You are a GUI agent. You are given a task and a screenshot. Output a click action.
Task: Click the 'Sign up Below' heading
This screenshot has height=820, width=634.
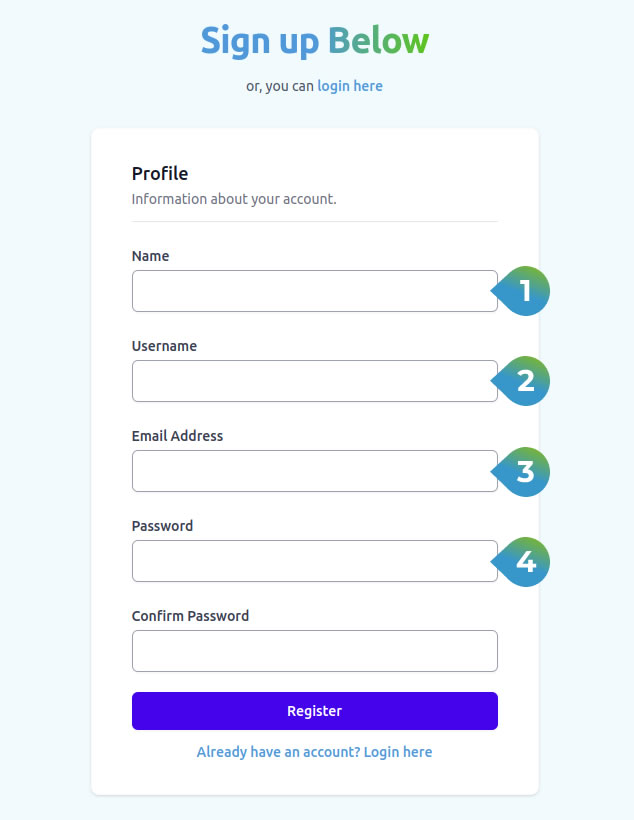(x=314, y=41)
